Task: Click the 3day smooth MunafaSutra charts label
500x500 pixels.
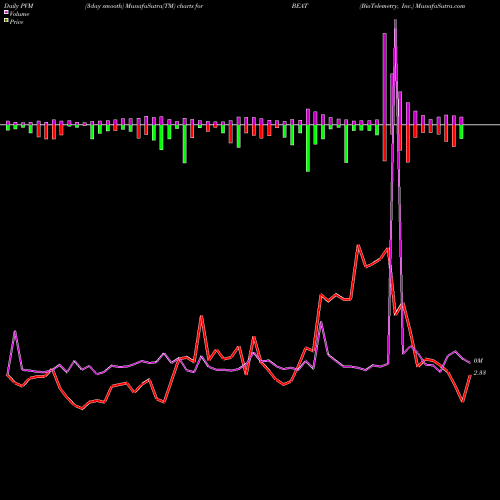Action: pos(144,6)
